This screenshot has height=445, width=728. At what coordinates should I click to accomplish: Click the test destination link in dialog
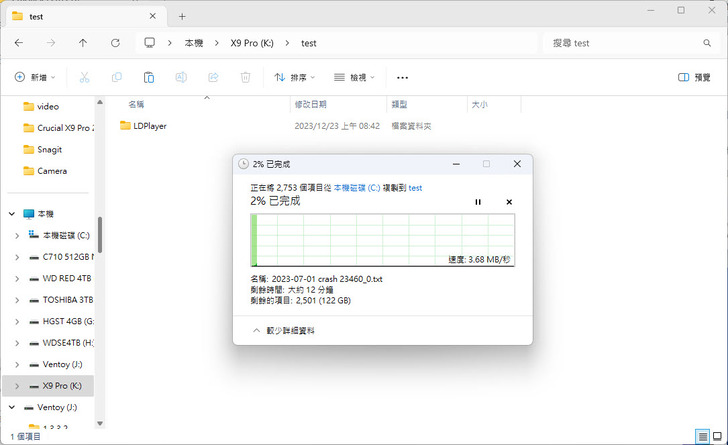415,188
